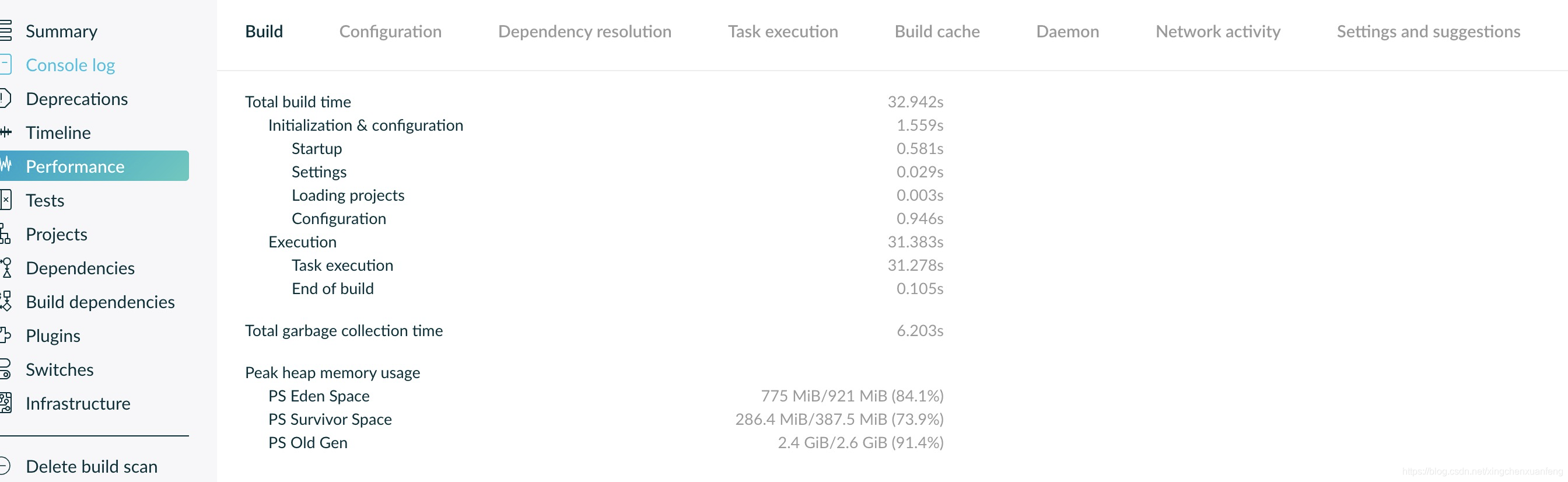1568x482 pixels.
Task: Click the Projects hierarchy icon
Action: click(x=5, y=233)
